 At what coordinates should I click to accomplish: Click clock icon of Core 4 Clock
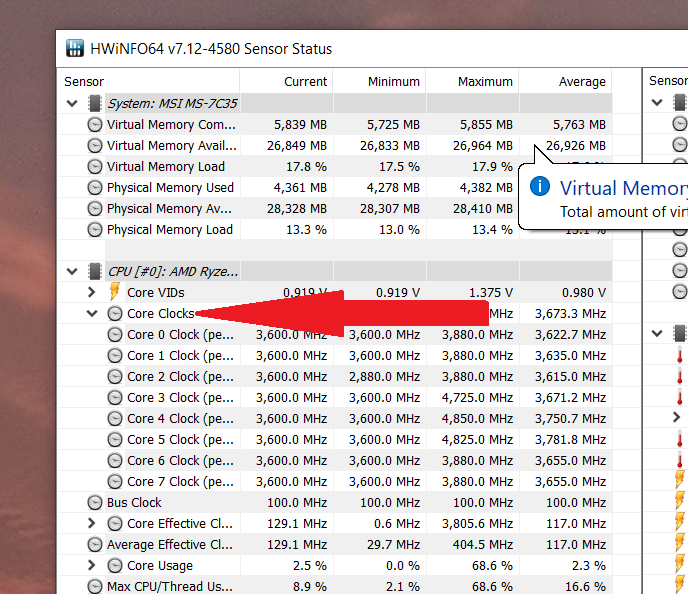115,419
